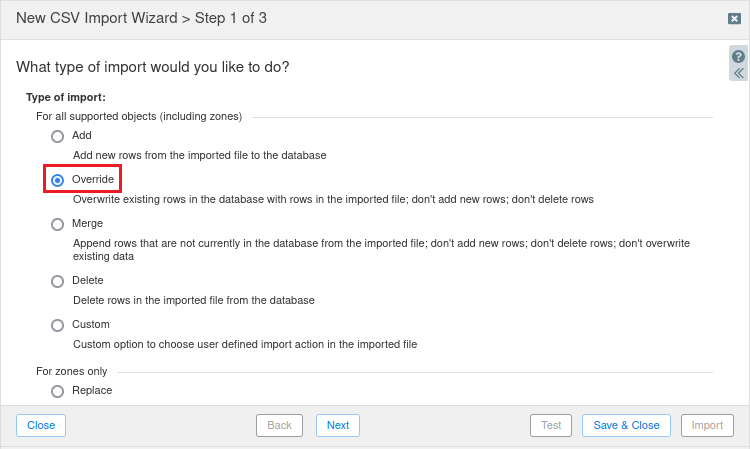Select Replace under For zones only

[x=58, y=391]
